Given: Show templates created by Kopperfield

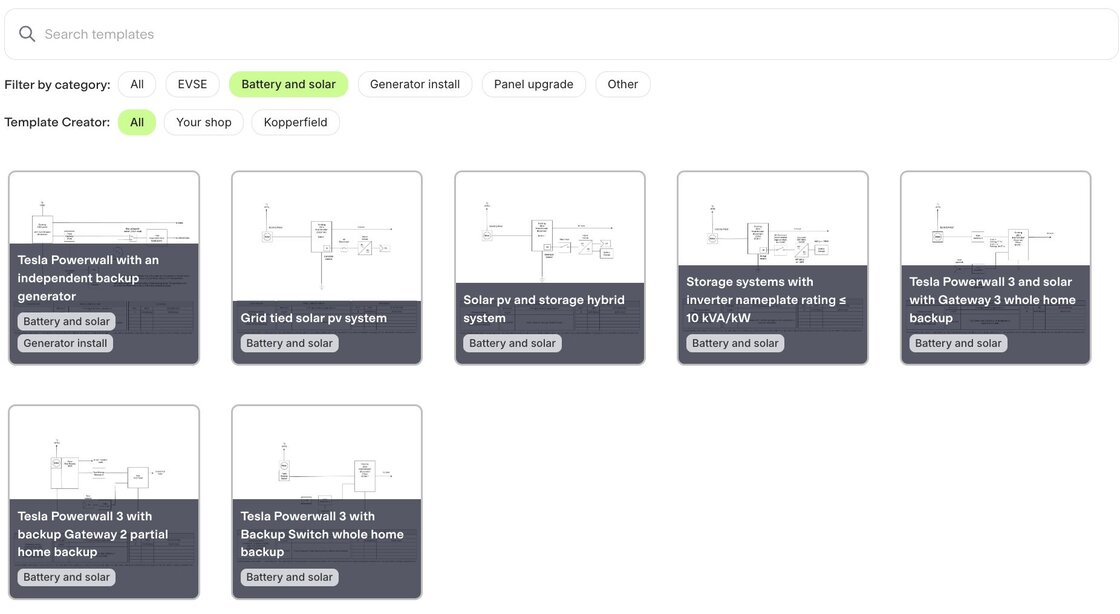Looking at the screenshot, I should (296, 122).
